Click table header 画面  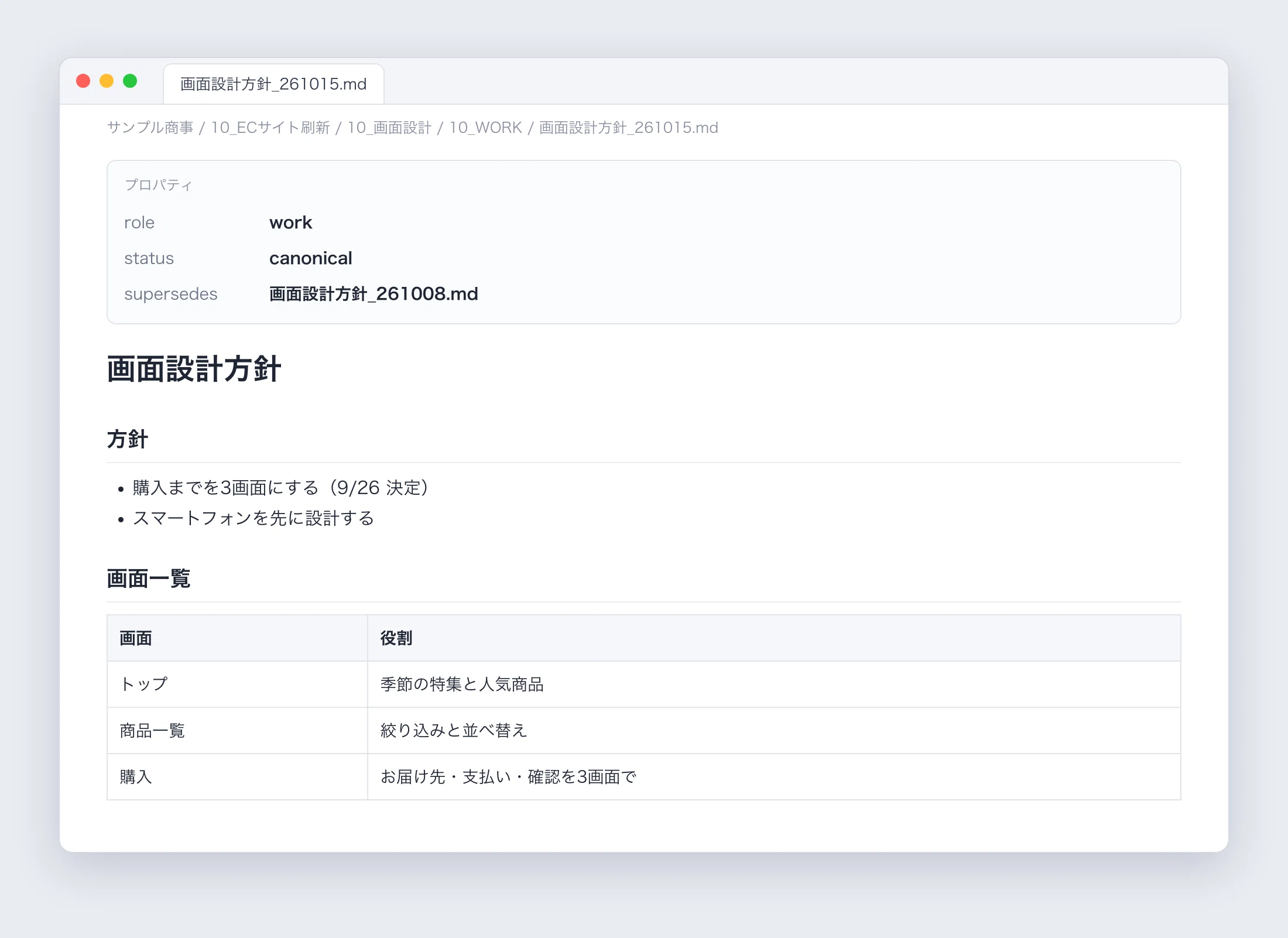[237, 638]
